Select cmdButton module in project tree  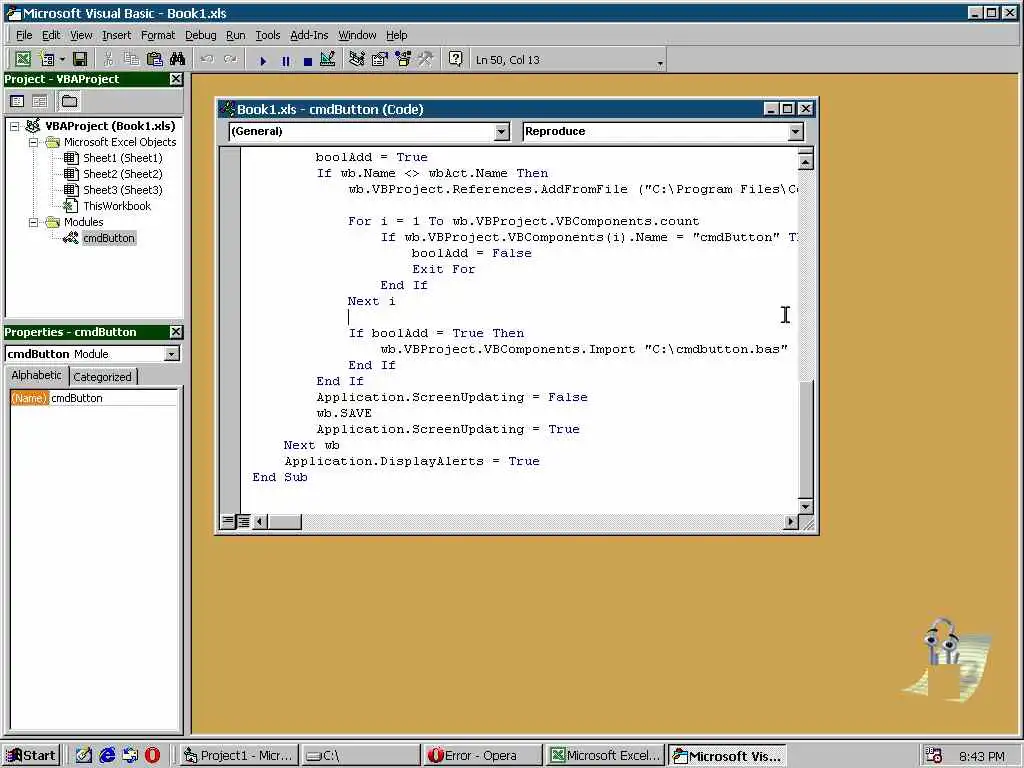pyautogui.click(x=108, y=238)
